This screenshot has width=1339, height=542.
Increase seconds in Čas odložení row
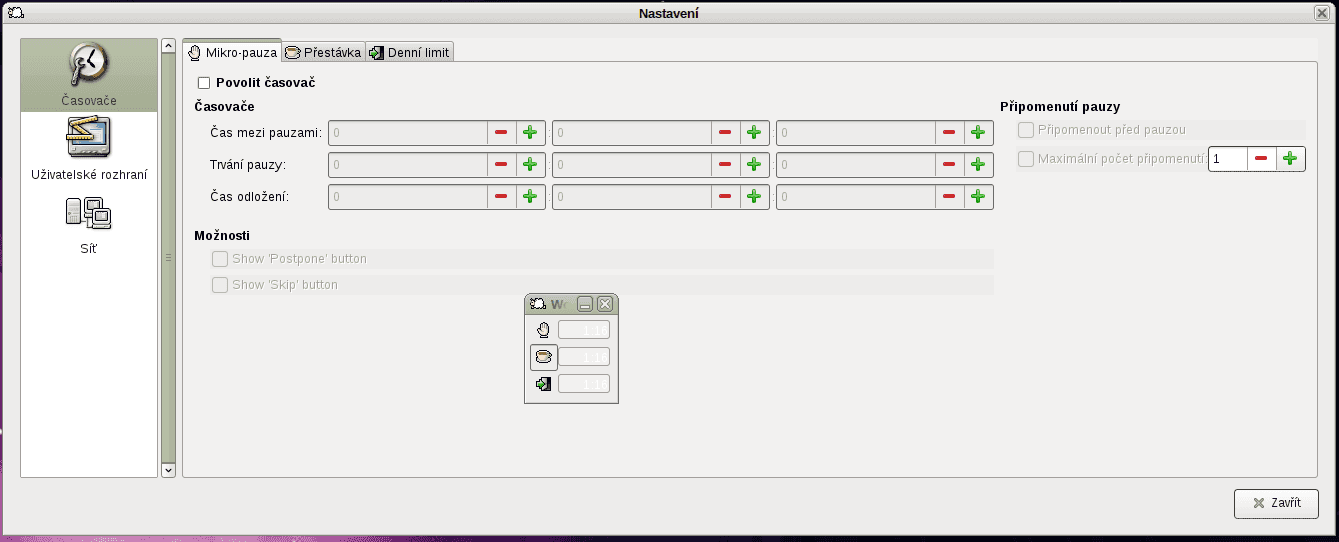tap(978, 197)
